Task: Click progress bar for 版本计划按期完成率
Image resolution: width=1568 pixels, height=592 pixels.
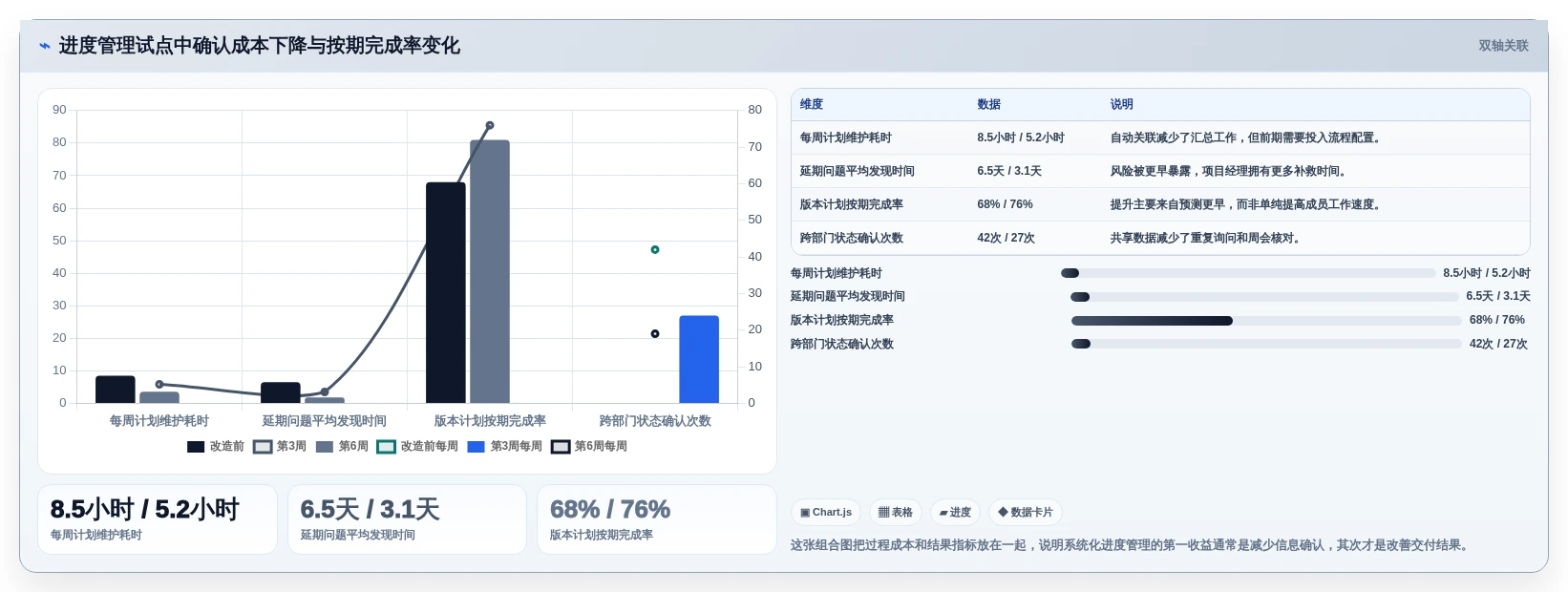Action: click(x=1266, y=321)
